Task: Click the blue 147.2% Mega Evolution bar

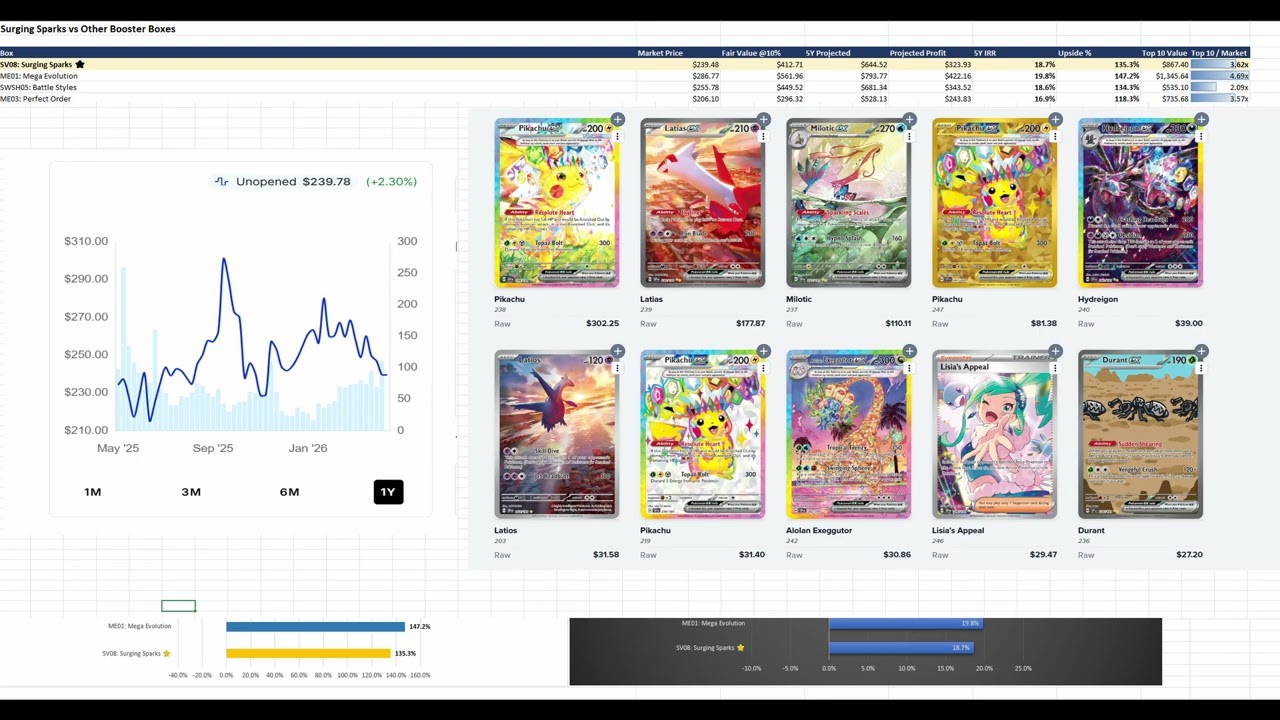Action: point(315,627)
